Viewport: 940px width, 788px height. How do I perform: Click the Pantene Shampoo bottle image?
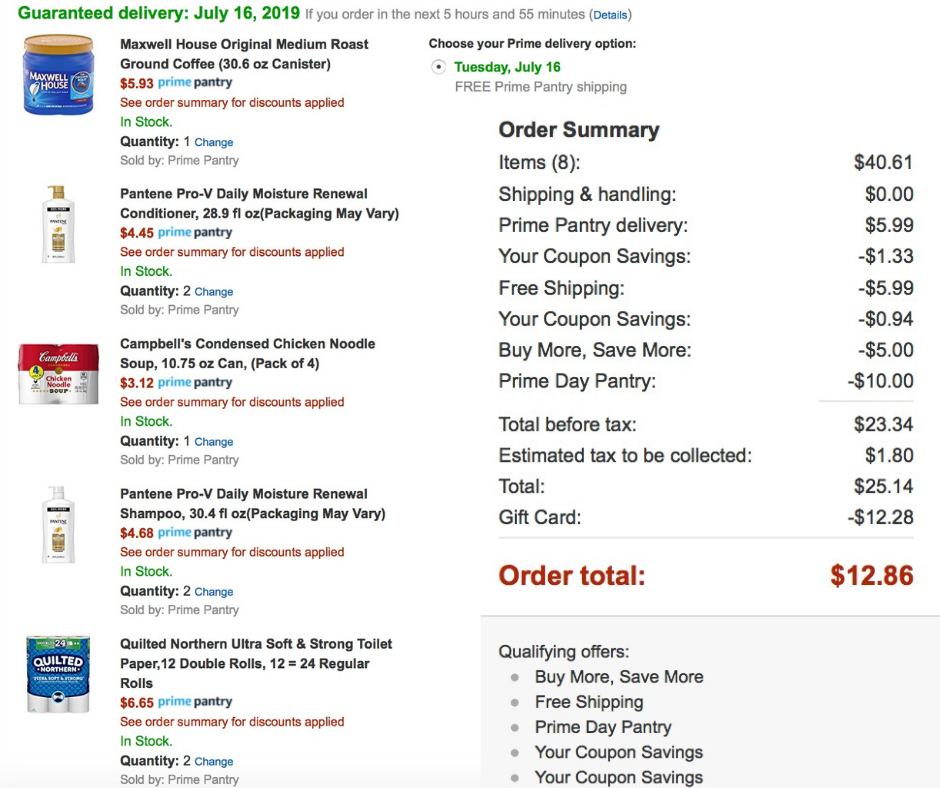click(x=58, y=524)
